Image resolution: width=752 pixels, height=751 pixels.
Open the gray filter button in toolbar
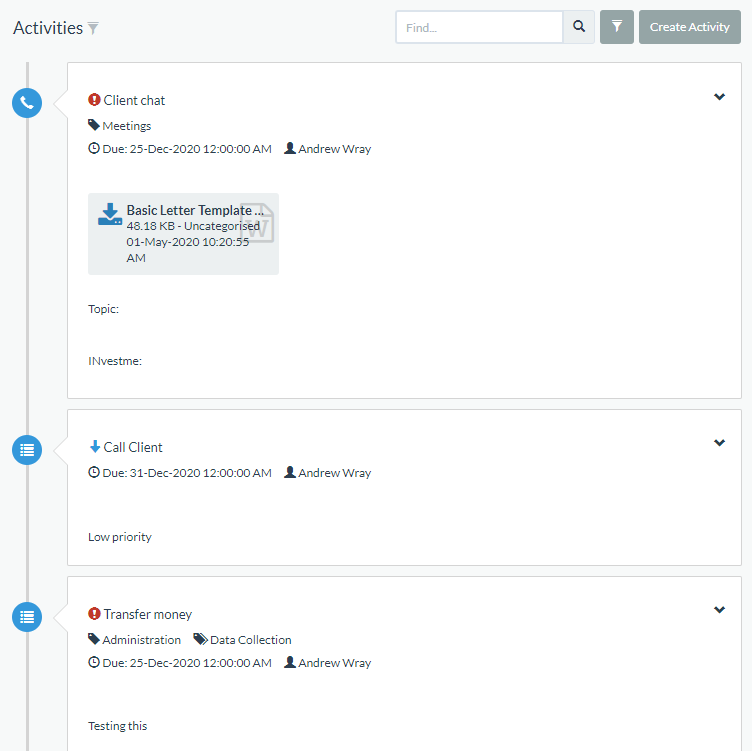tap(617, 27)
